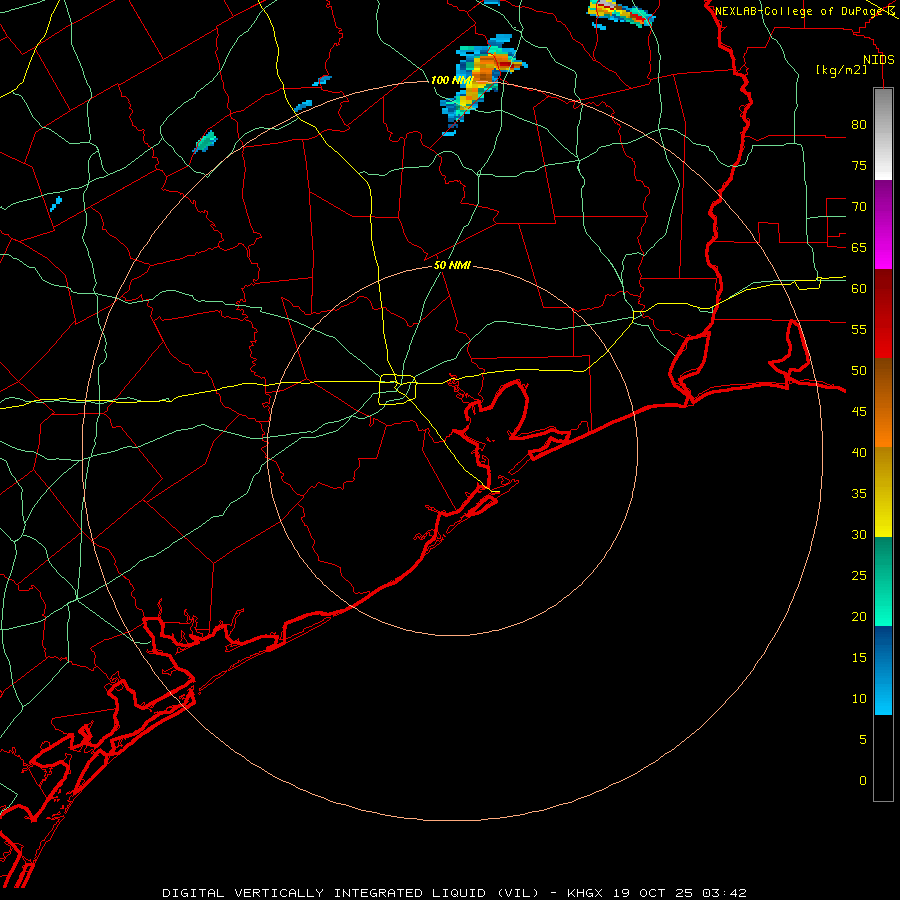Click the 15 value on the scale
Screen dimensions: 900x900
pyautogui.click(x=859, y=657)
